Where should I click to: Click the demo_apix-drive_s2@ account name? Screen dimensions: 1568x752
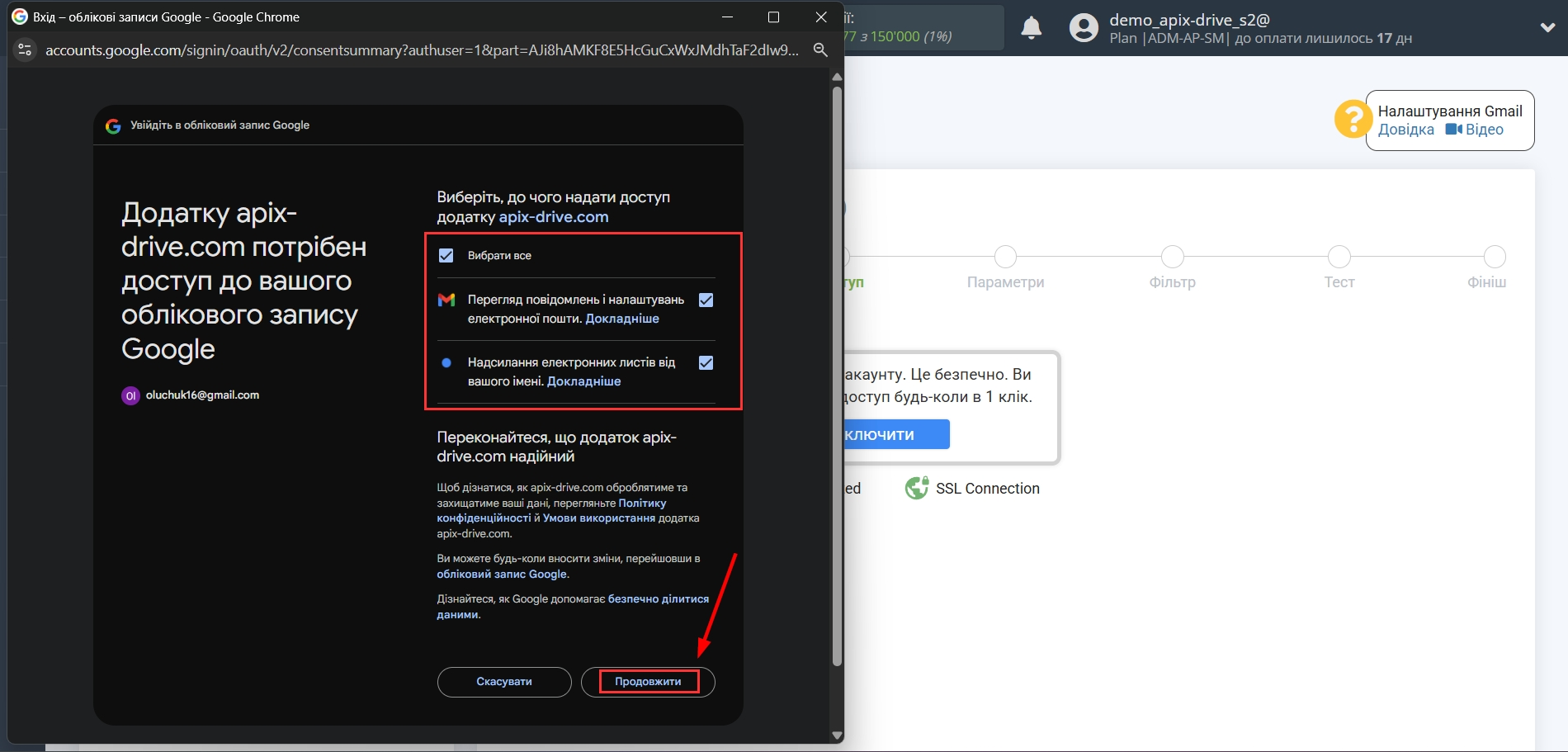1189,20
